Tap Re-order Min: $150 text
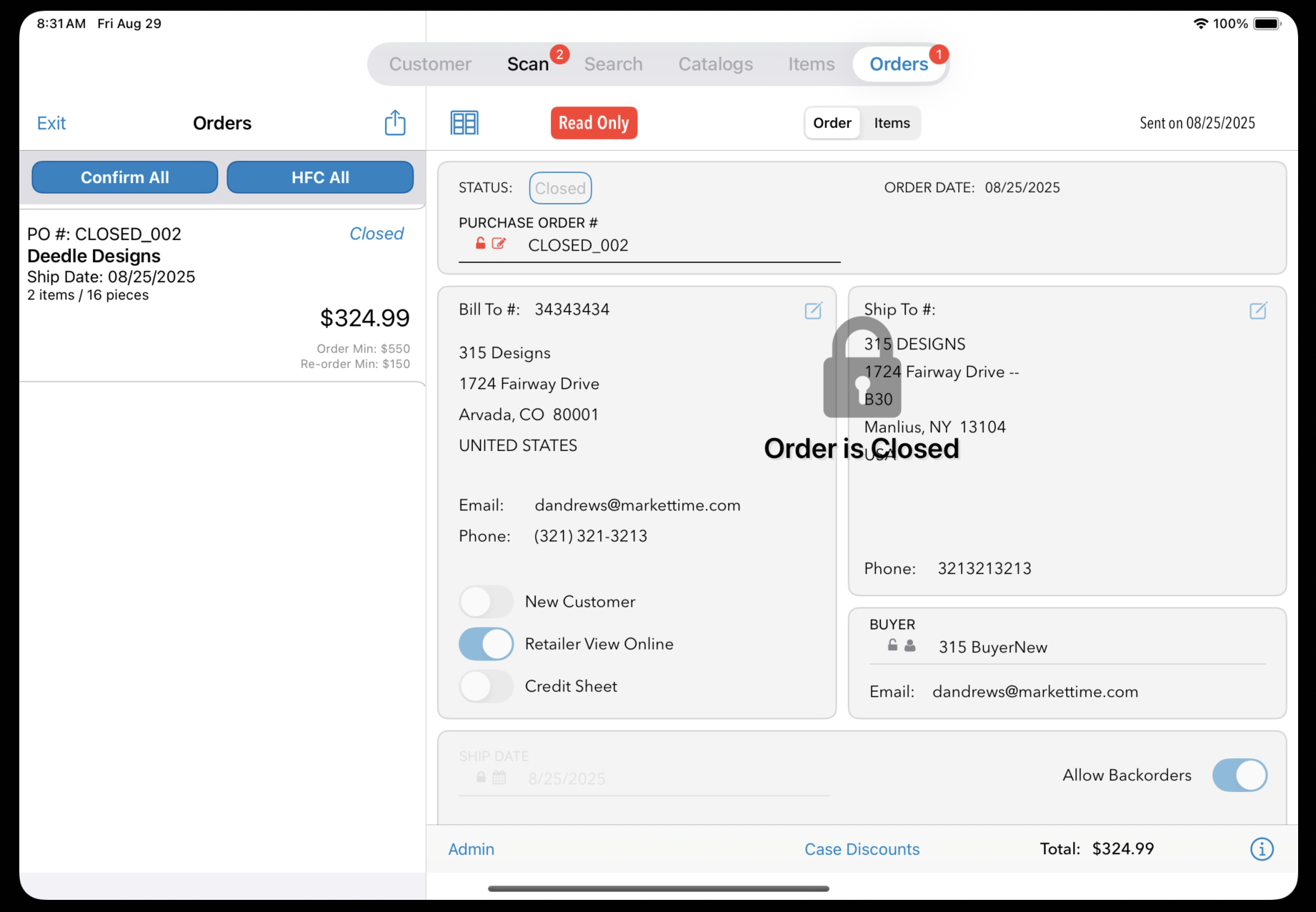The height and width of the screenshot is (912, 1316). [355, 364]
